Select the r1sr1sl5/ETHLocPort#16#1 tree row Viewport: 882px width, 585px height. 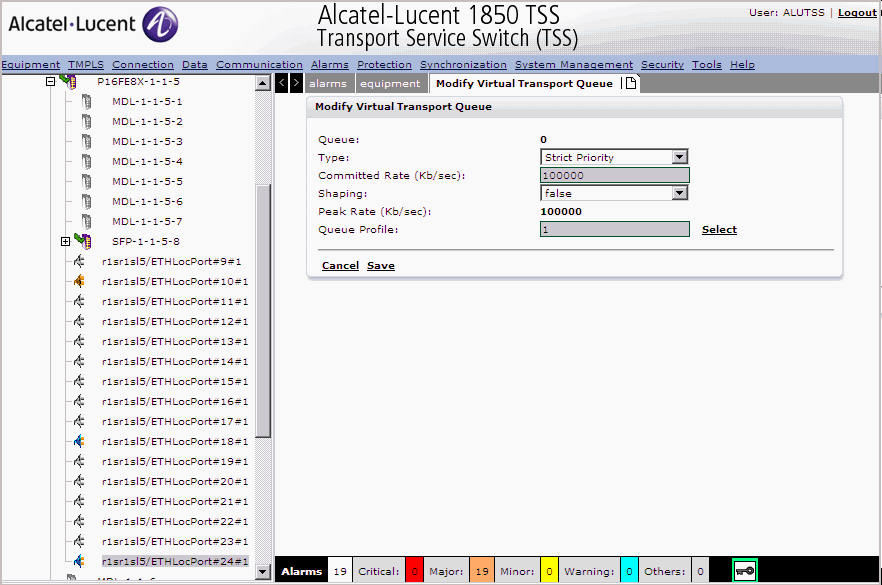(x=175, y=402)
